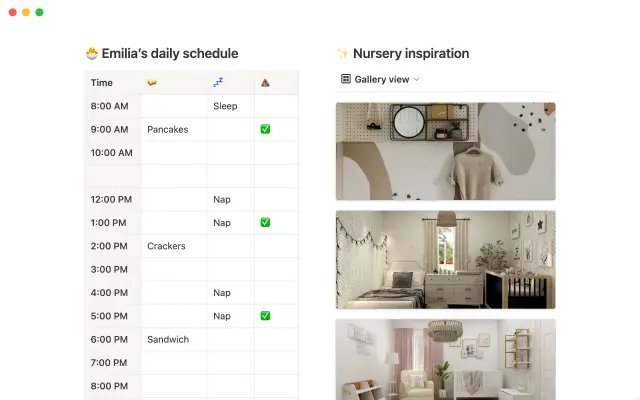Minimize the window with the yellow button
Image resolution: width=640 pixels, height=400 pixels.
point(26,12)
